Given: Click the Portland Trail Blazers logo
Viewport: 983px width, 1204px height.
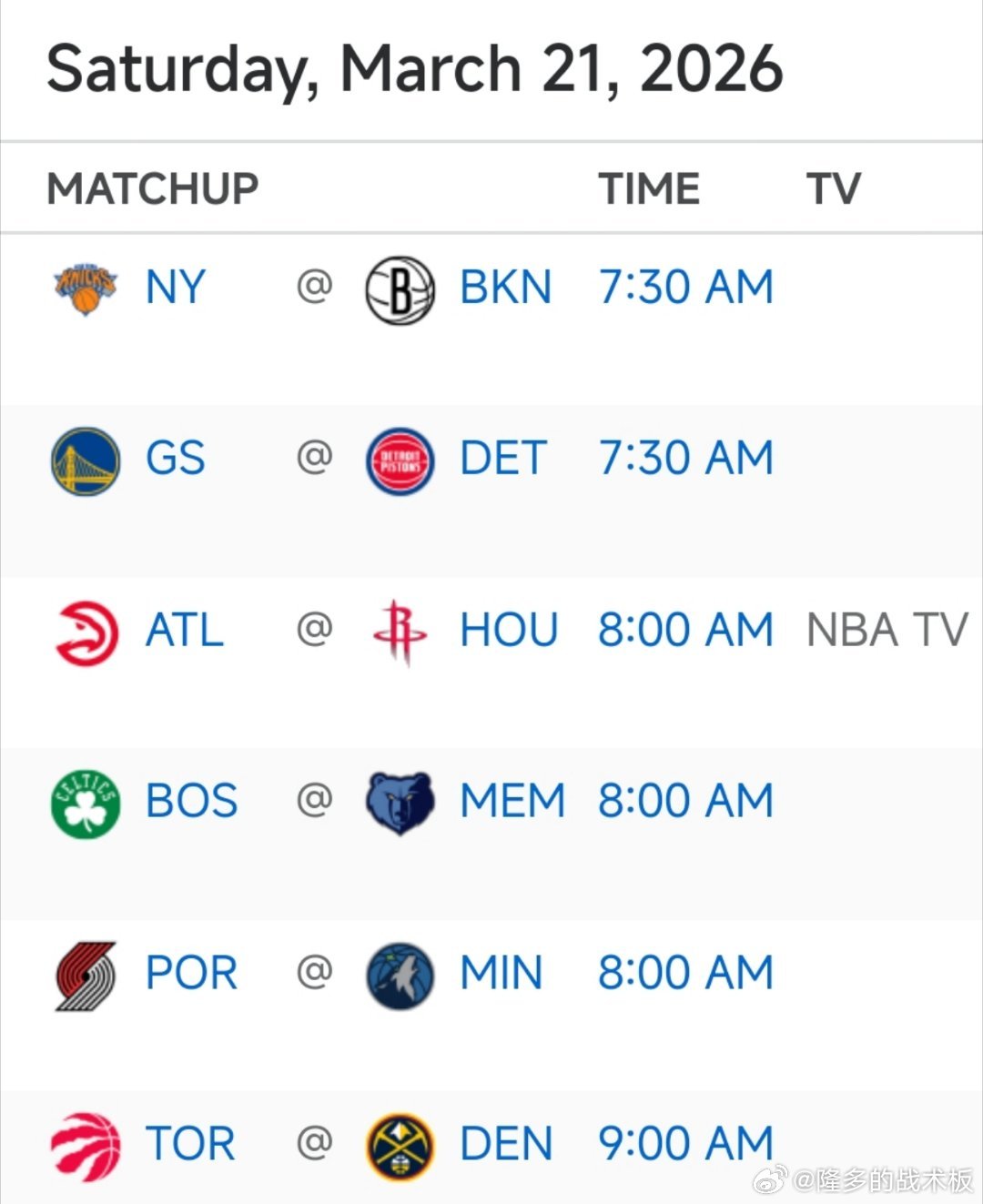Looking at the screenshot, I should tap(86, 976).
